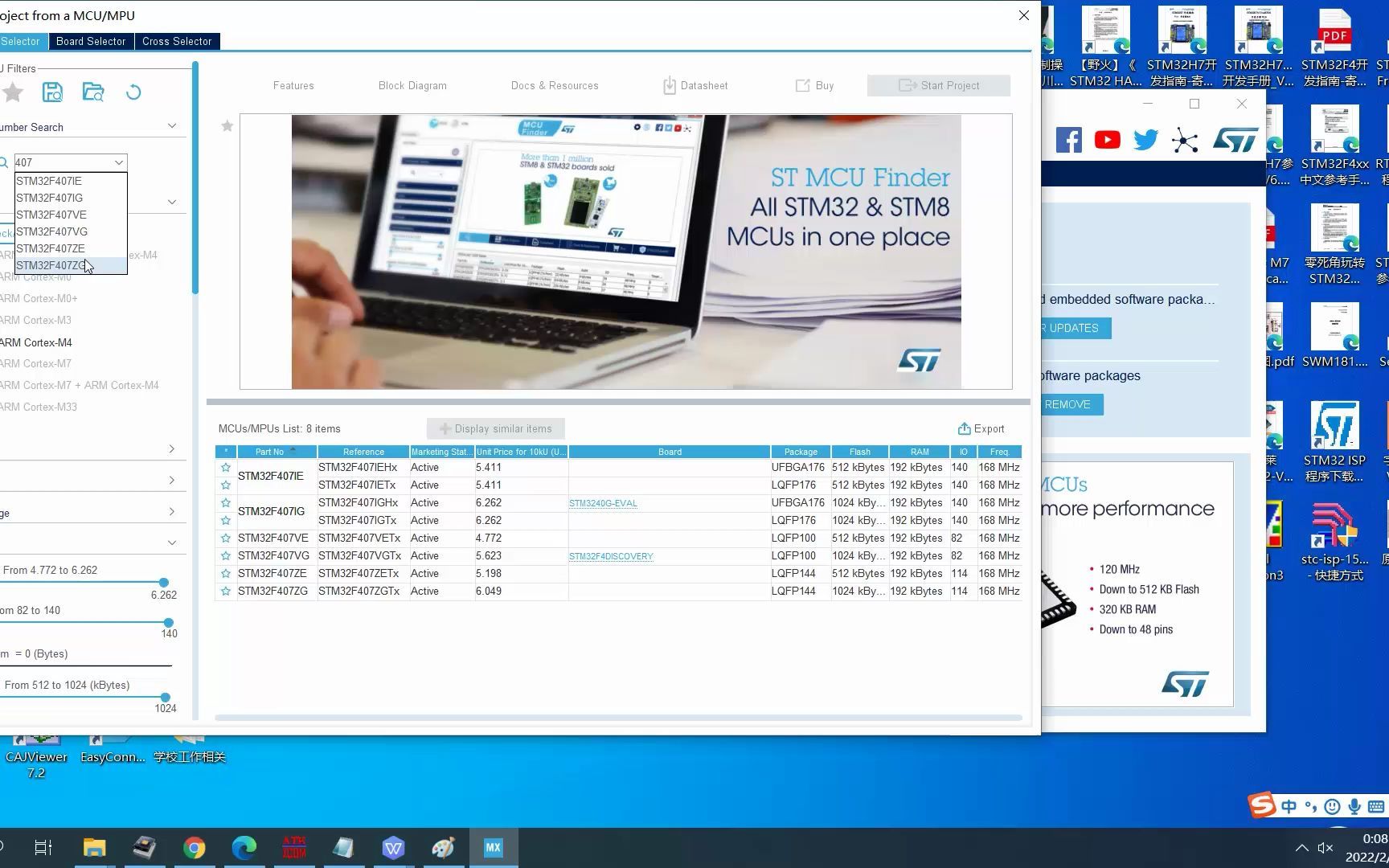
Task: Select STM32F407ZG in the dropdown list
Action: [x=71, y=265]
